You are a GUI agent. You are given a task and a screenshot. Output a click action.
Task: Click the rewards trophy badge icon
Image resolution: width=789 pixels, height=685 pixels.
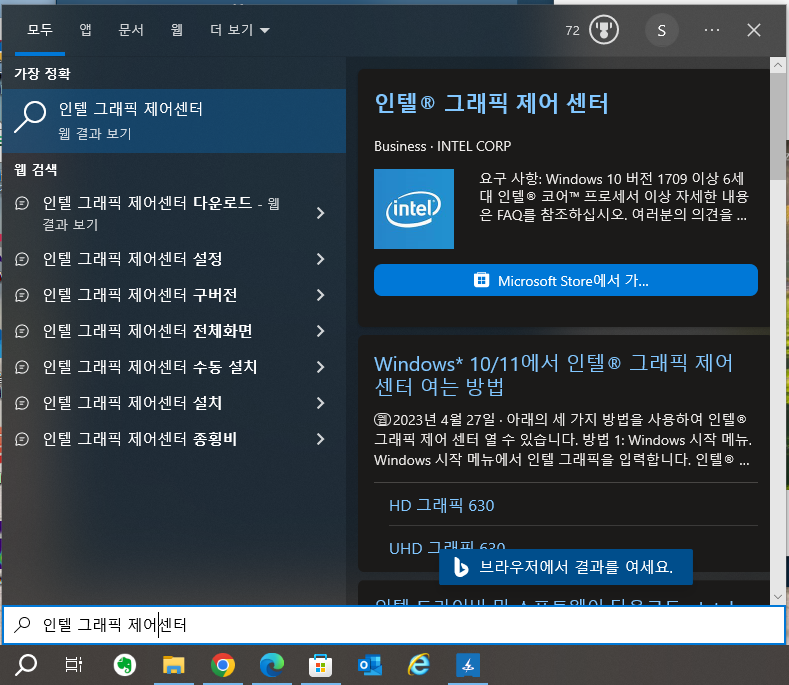[603, 30]
